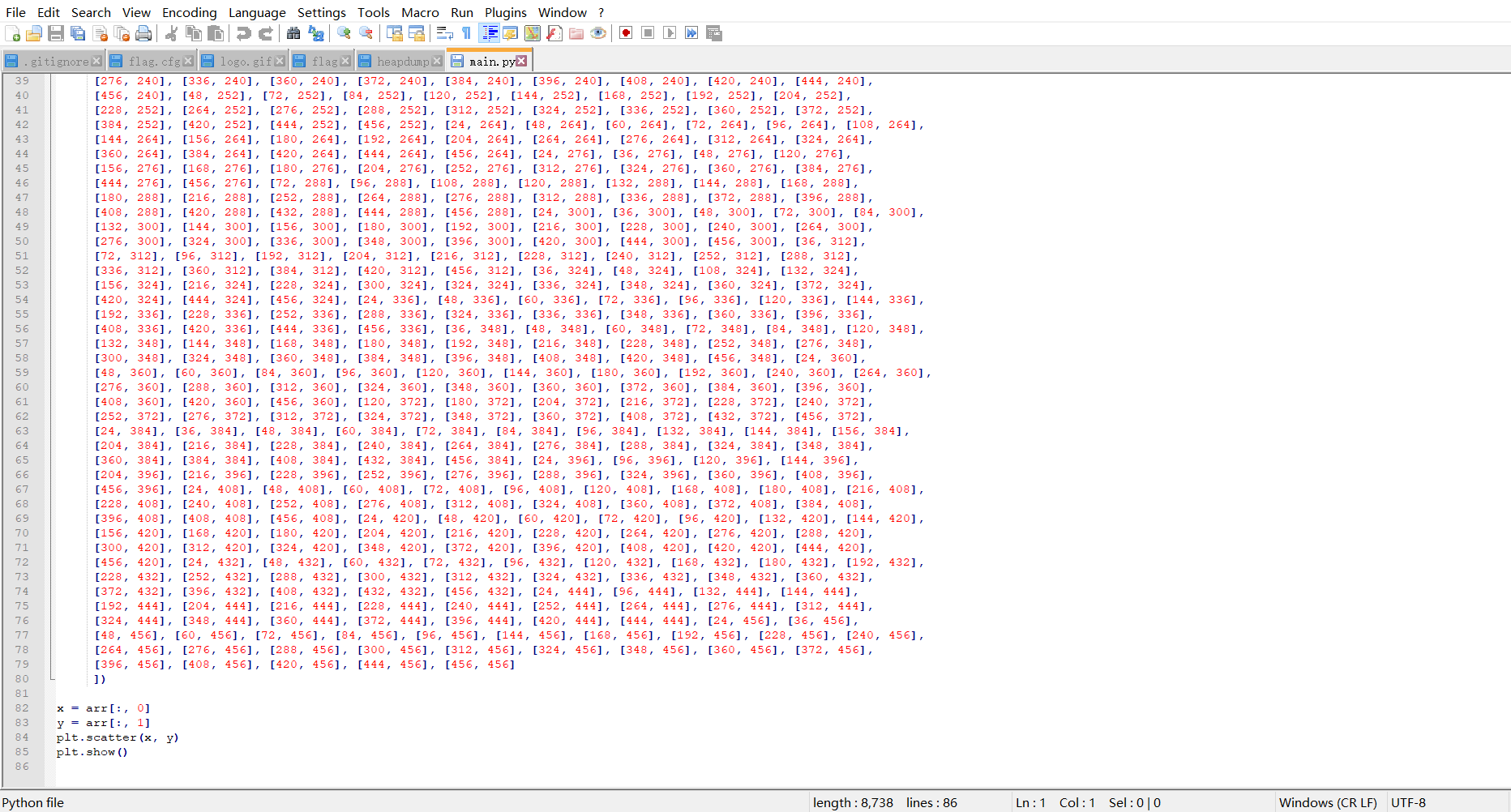Create a new file with New icon
Screen dimensions: 1511x812
(x=12, y=33)
